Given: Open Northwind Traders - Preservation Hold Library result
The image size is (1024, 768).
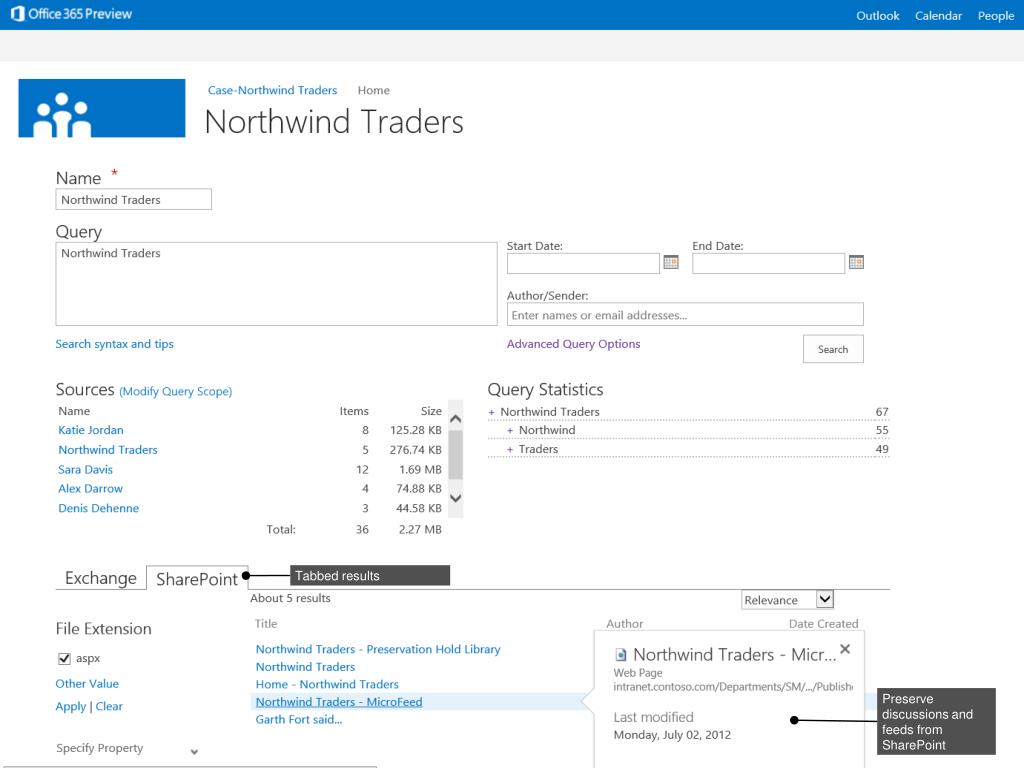Looking at the screenshot, I should point(378,649).
